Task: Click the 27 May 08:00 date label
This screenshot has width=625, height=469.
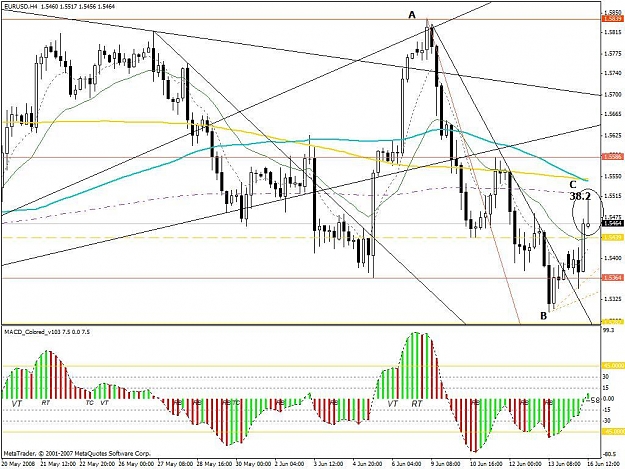Action: [x=175, y=464]
